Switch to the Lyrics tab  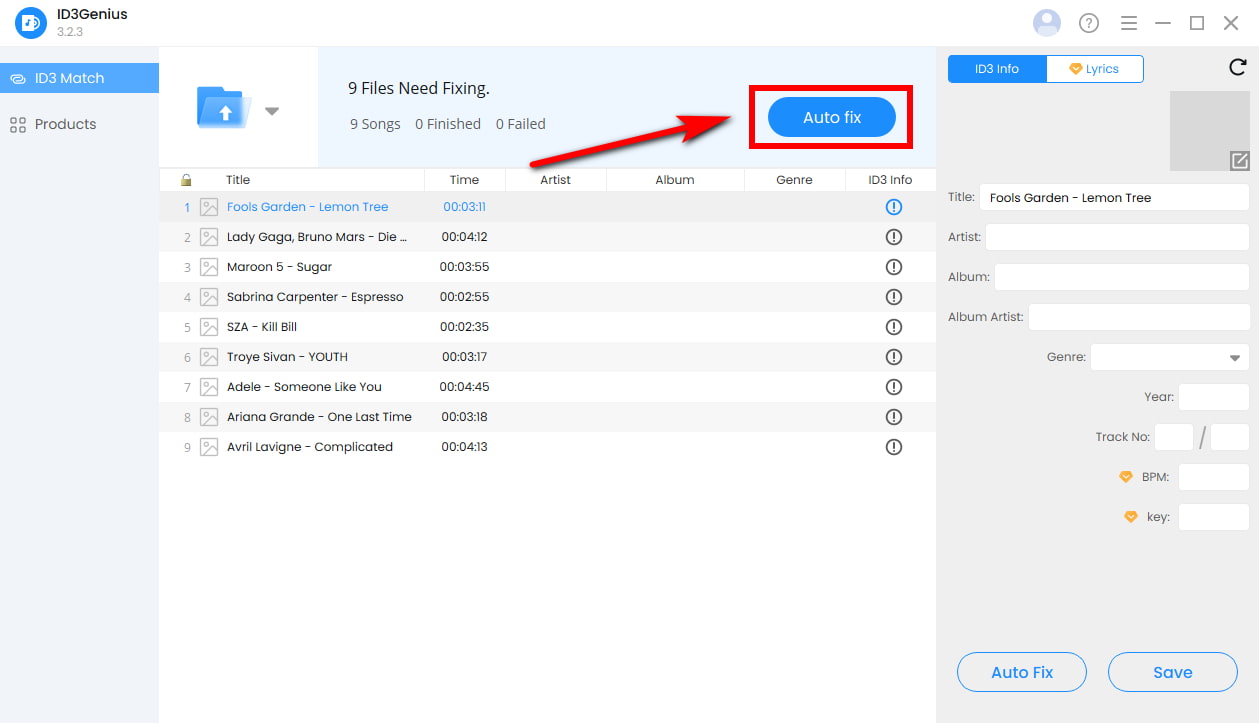(1094, 69)
